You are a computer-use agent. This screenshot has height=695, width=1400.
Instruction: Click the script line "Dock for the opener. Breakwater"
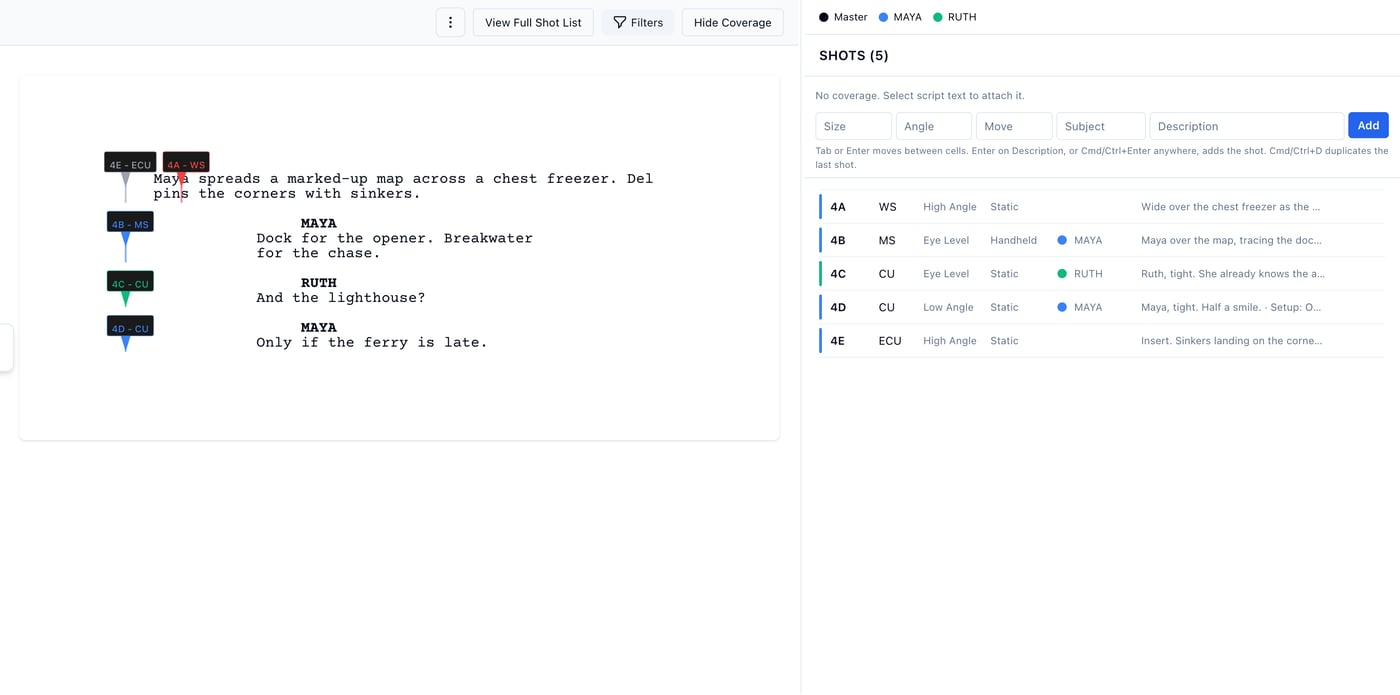click(x=394, y=238)
